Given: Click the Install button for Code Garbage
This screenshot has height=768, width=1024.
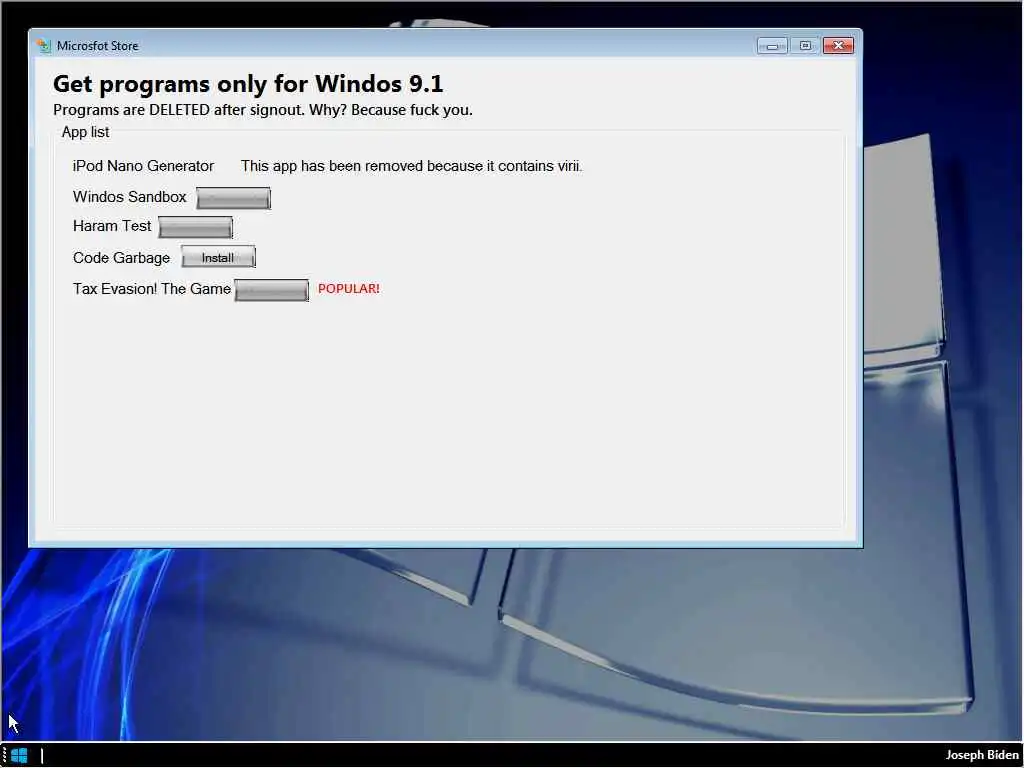Looking at the screenshot, I should pyautogui.click(x=218, y=257).
